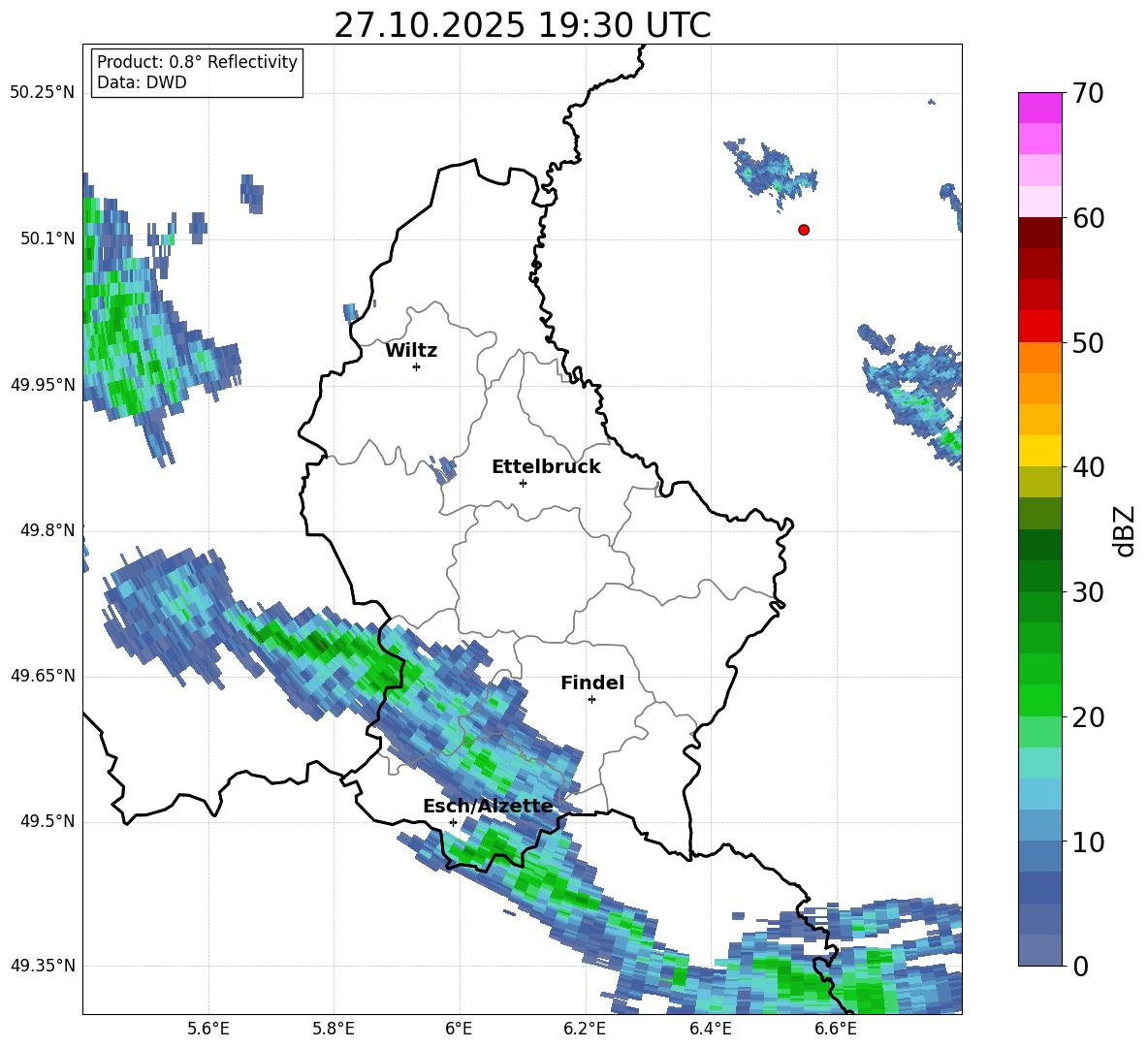Click the 49.95°N latitude label
Screen dimensions: 1148x1048
(43, 384)
